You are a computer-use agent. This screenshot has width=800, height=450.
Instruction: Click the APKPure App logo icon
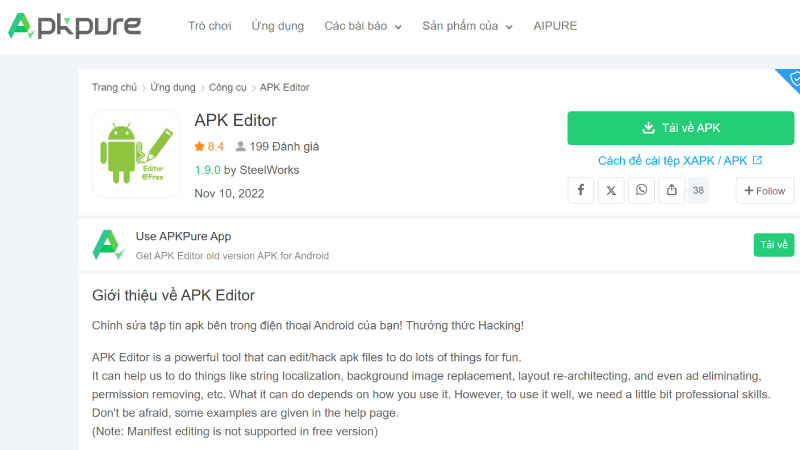click(108, 245)
